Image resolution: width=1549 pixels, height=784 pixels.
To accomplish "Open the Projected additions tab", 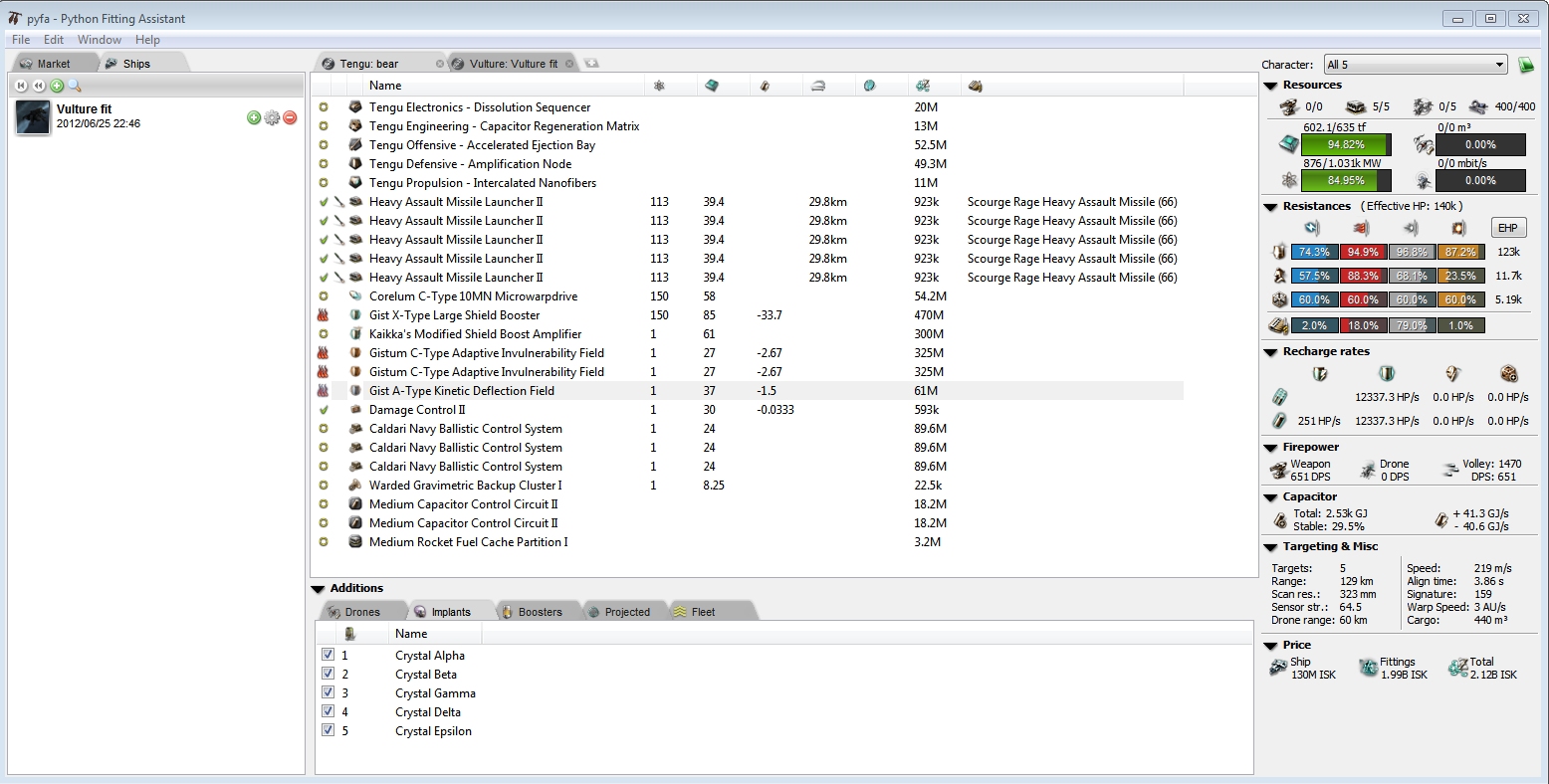I will click(x=626, y=612).
